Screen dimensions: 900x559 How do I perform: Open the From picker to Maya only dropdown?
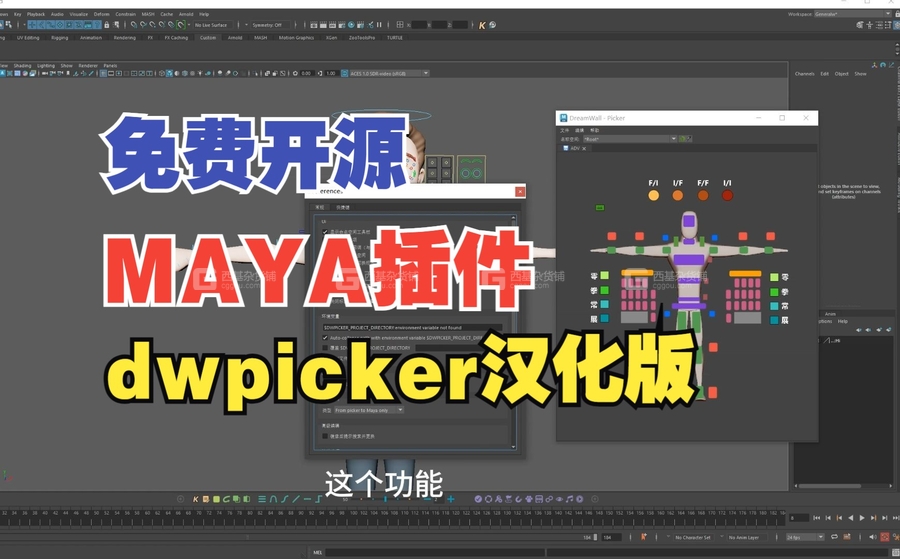(x=369, y=410)
